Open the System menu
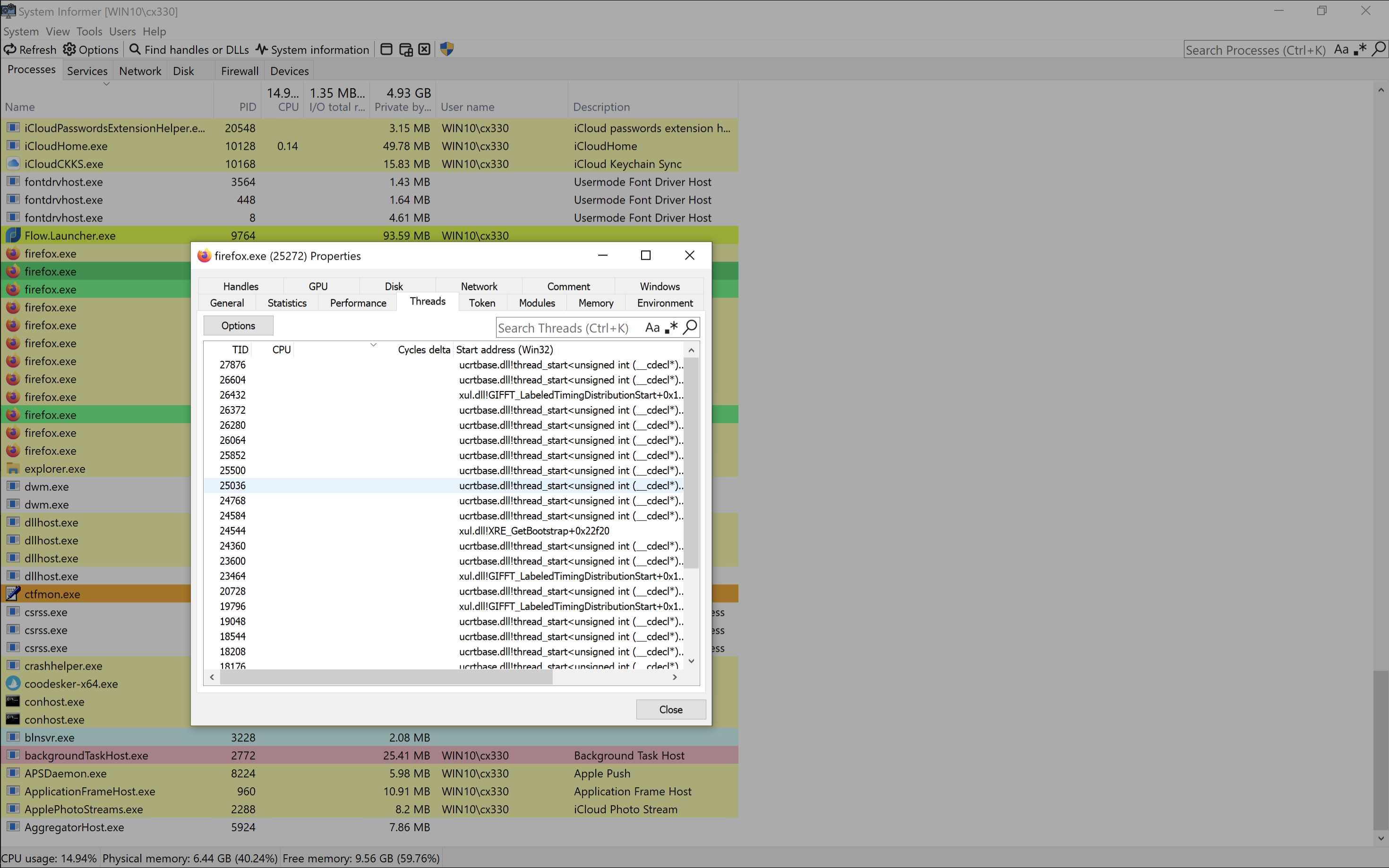The image size is (1389, 868). point(21,32)
